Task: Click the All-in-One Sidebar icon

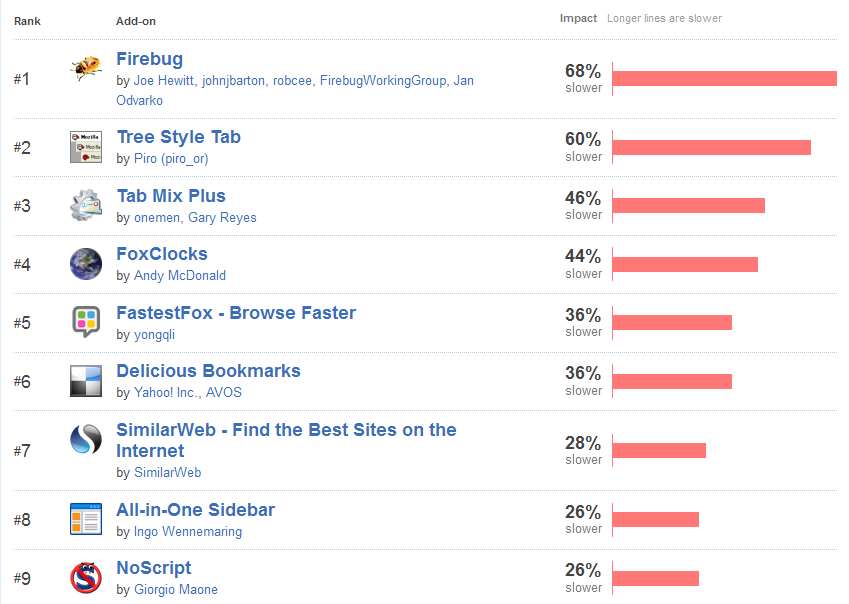Action: 86,519
